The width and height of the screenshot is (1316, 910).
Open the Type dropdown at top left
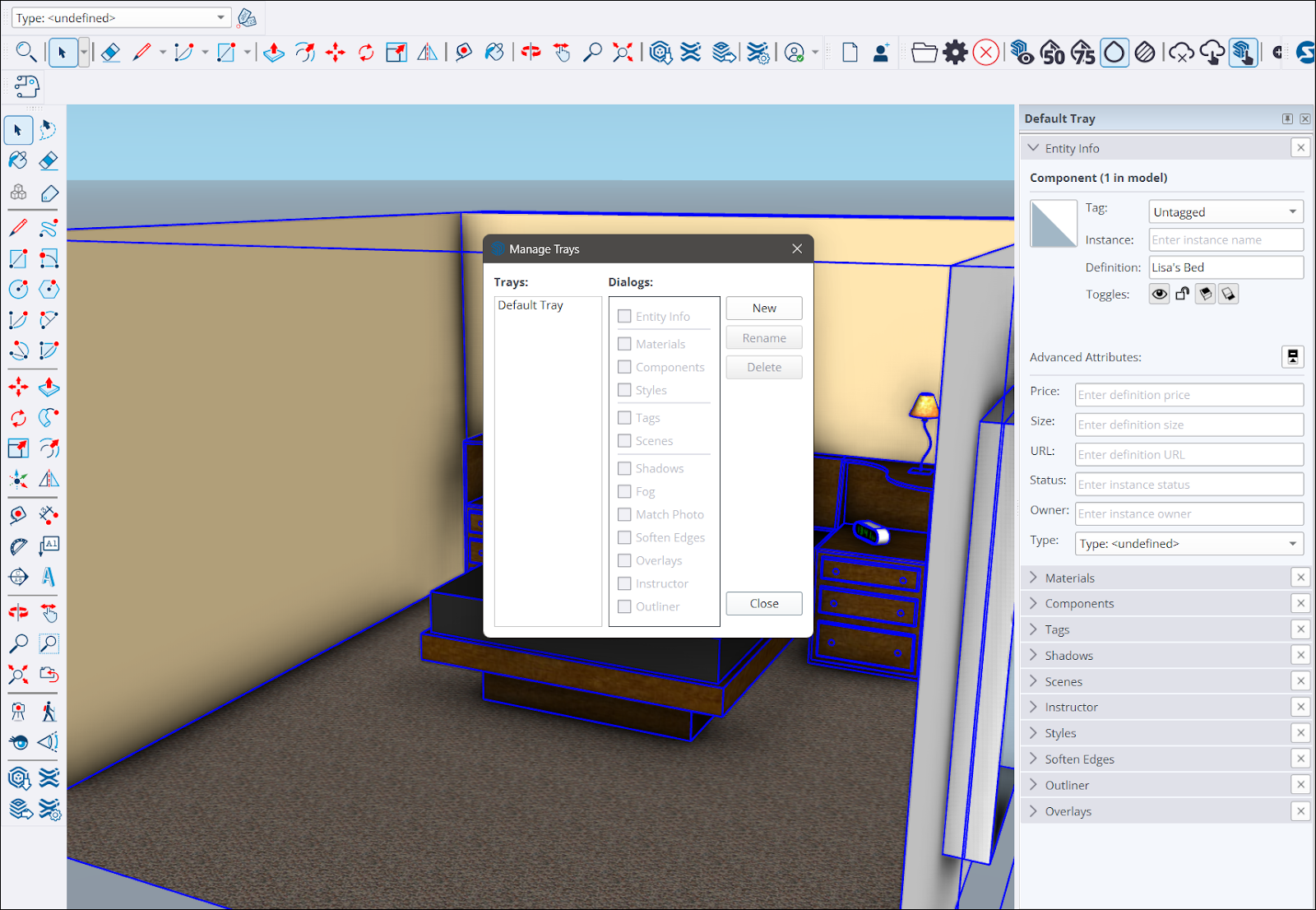click(121, 16)
